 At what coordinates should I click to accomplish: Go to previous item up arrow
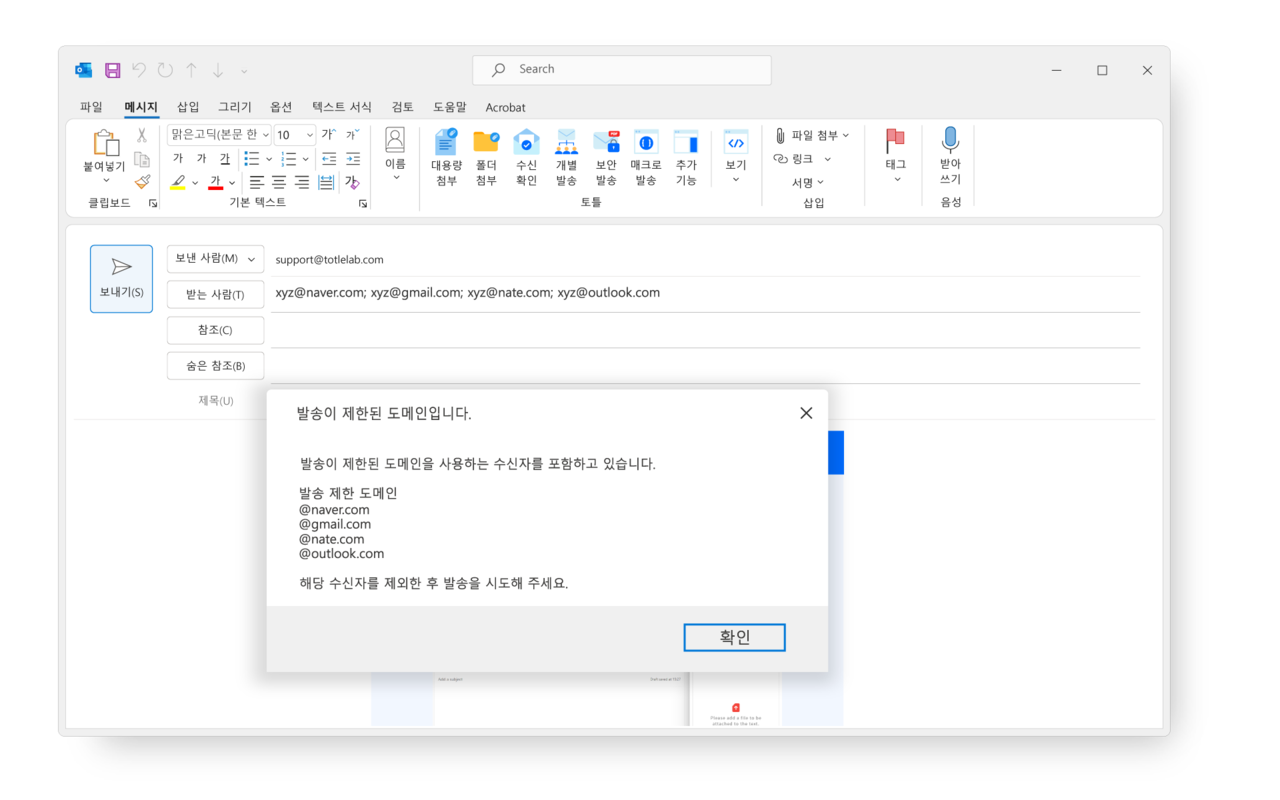click(191, 70)
